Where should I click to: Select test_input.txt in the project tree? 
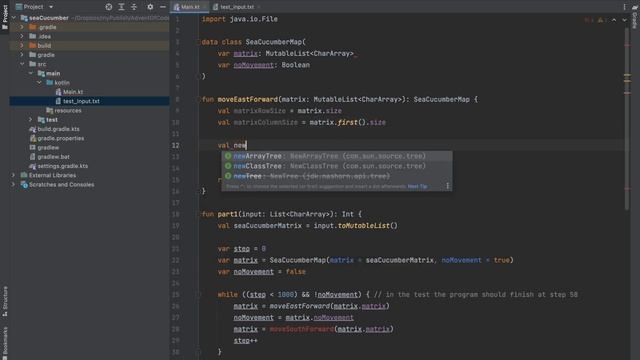tap(81, 101)
